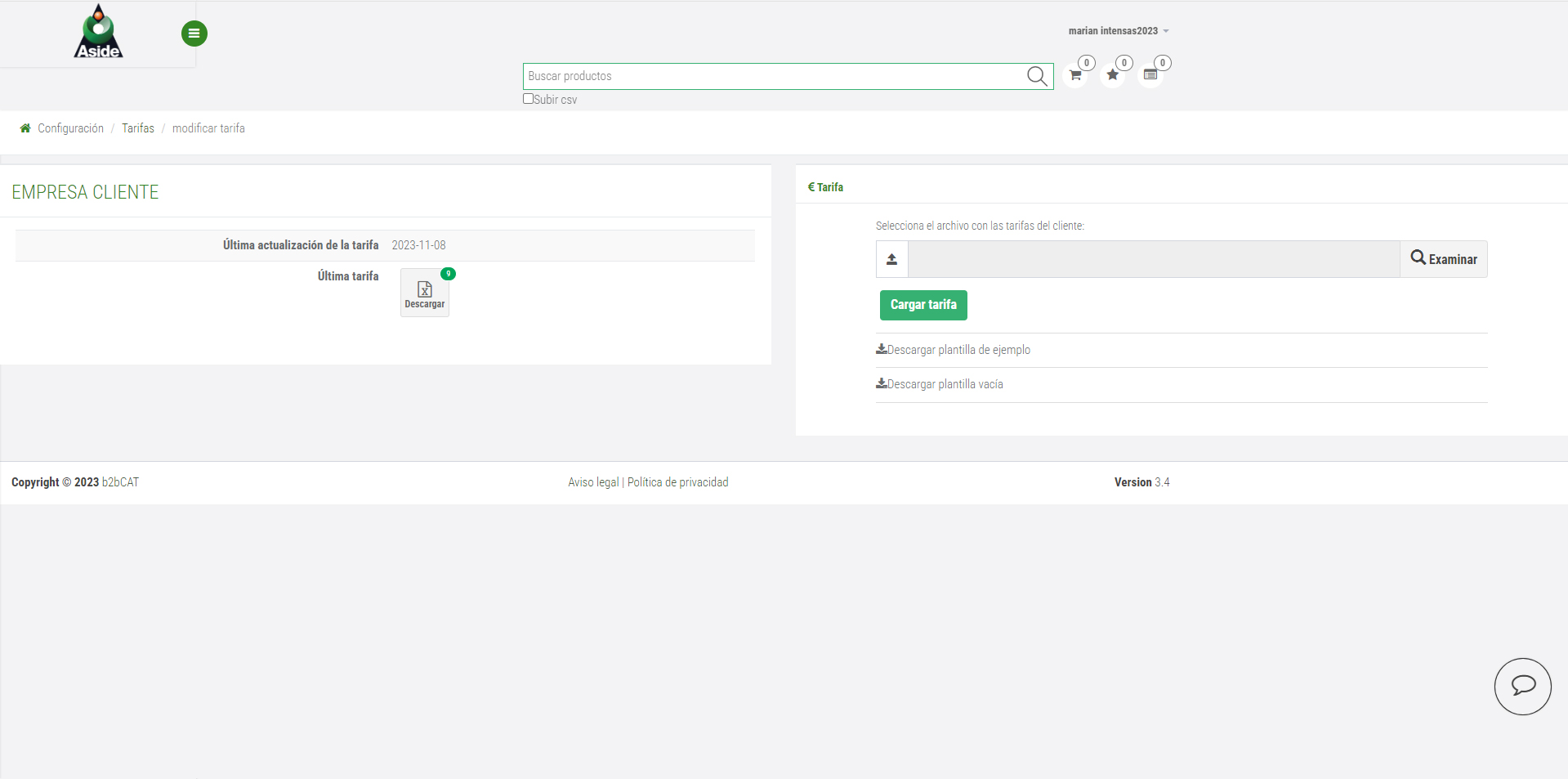
Task: Enable the Subir csv checkbox
Action: pyautogui.click(x=528, y=98)
